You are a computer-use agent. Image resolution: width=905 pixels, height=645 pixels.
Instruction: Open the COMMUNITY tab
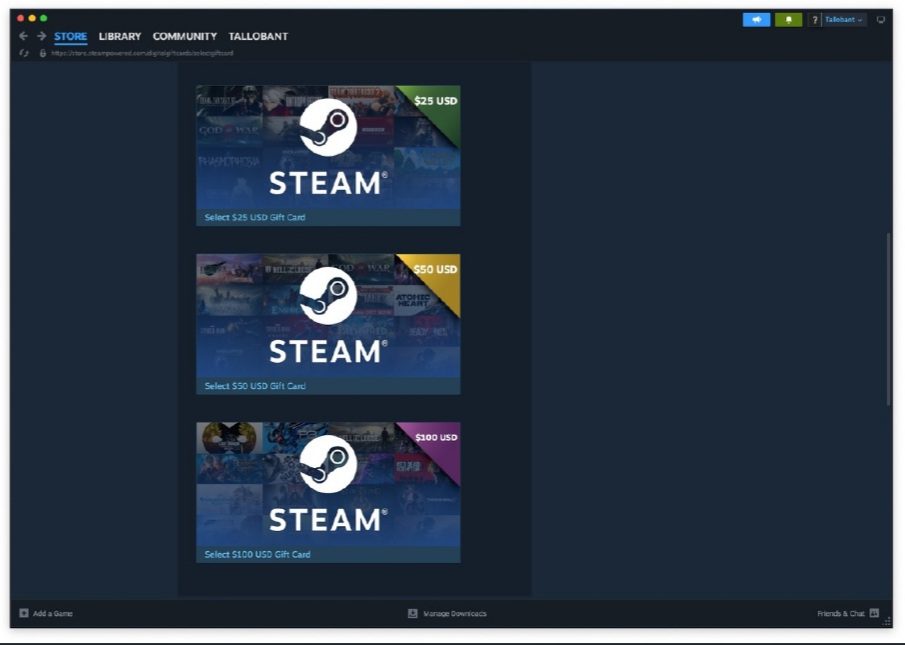click(185, 36)
